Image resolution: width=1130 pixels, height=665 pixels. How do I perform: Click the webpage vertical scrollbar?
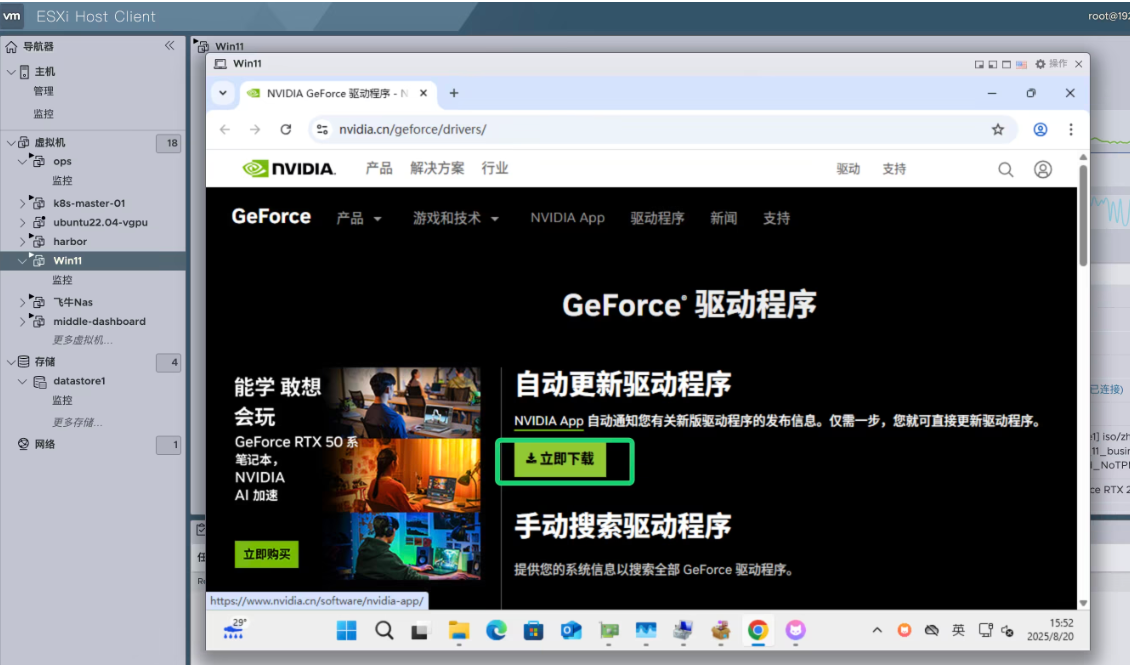click(1082, 216)
